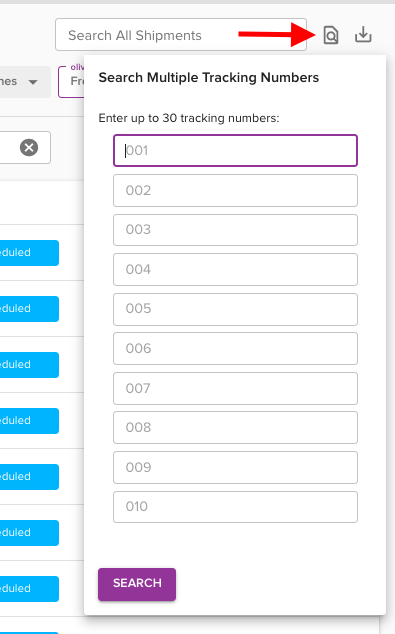Select the 010 tracking number field
Image resolution: width=395 pixels, height=634 pixels.
pos(235,507)
